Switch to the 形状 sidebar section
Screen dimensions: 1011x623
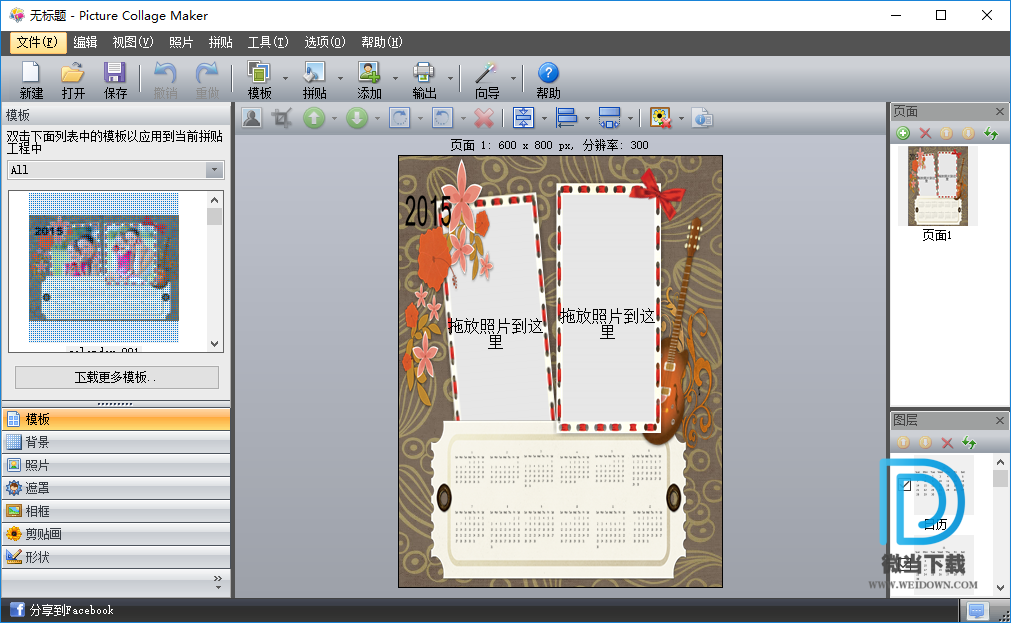tap(116, 557)
